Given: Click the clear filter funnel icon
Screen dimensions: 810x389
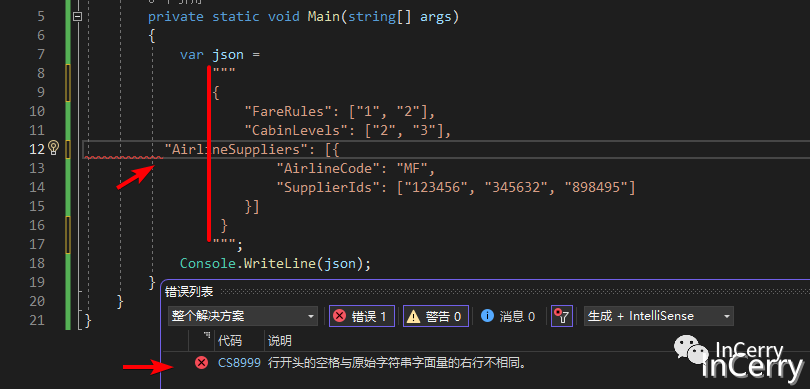Looking at the screenshot, I should (x=562, y=316).
